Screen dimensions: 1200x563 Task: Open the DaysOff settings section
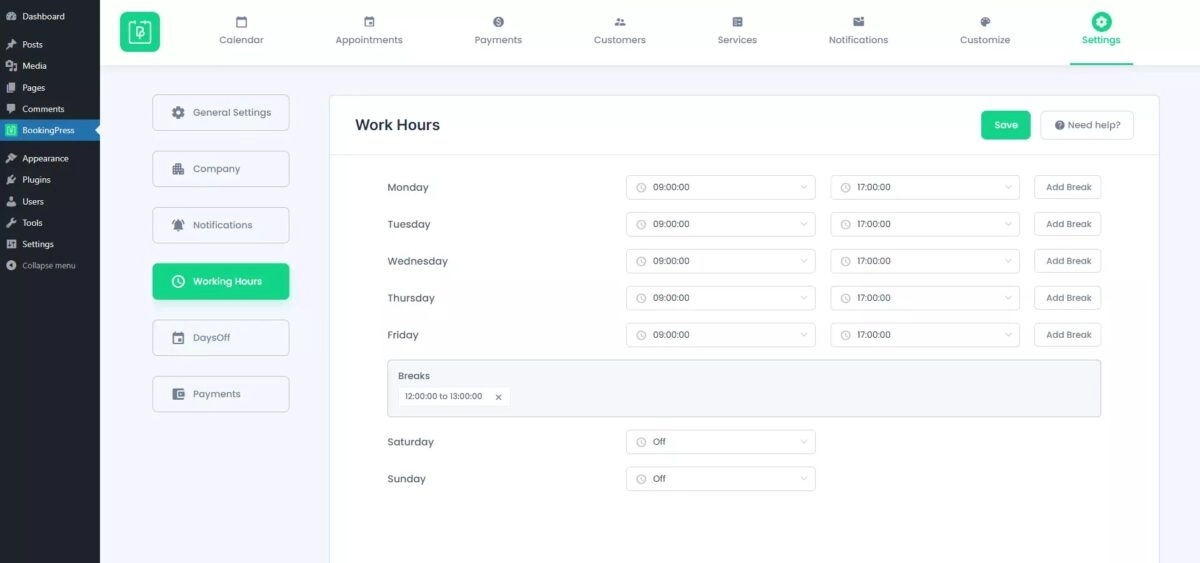pos(220,338)
